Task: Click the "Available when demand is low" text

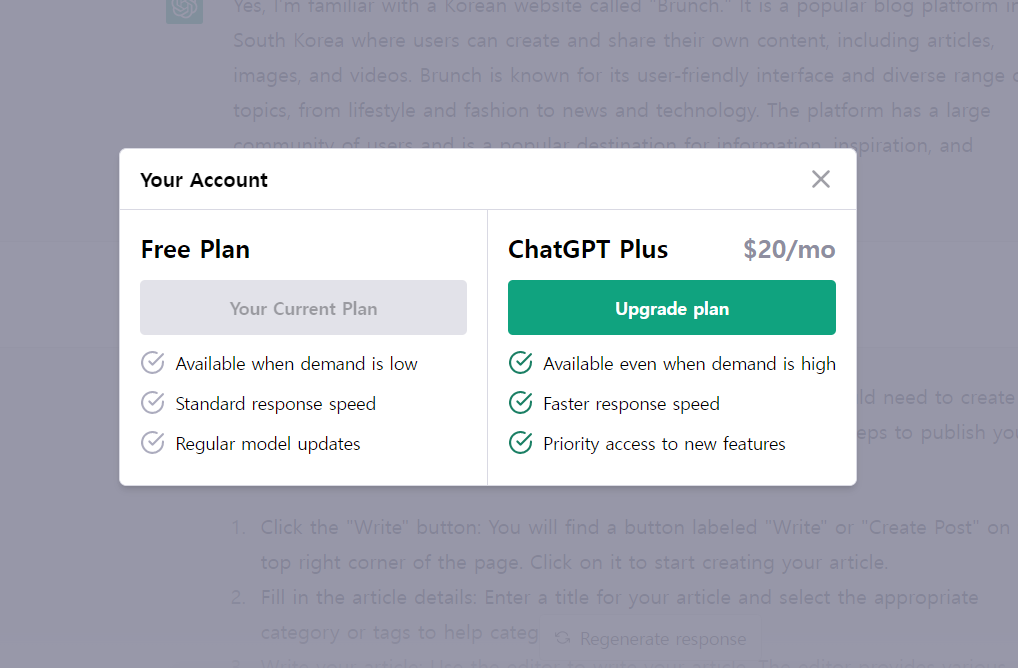Action: tap(296, 364)
